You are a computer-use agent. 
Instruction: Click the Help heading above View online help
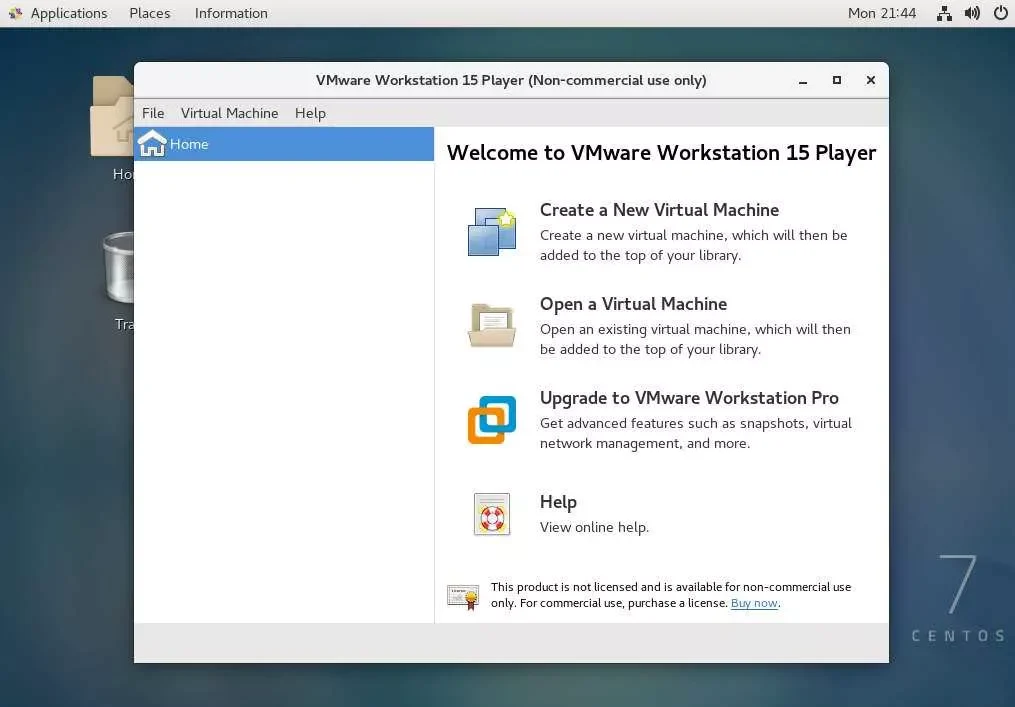pyautogui.click(x=558, y=502)
